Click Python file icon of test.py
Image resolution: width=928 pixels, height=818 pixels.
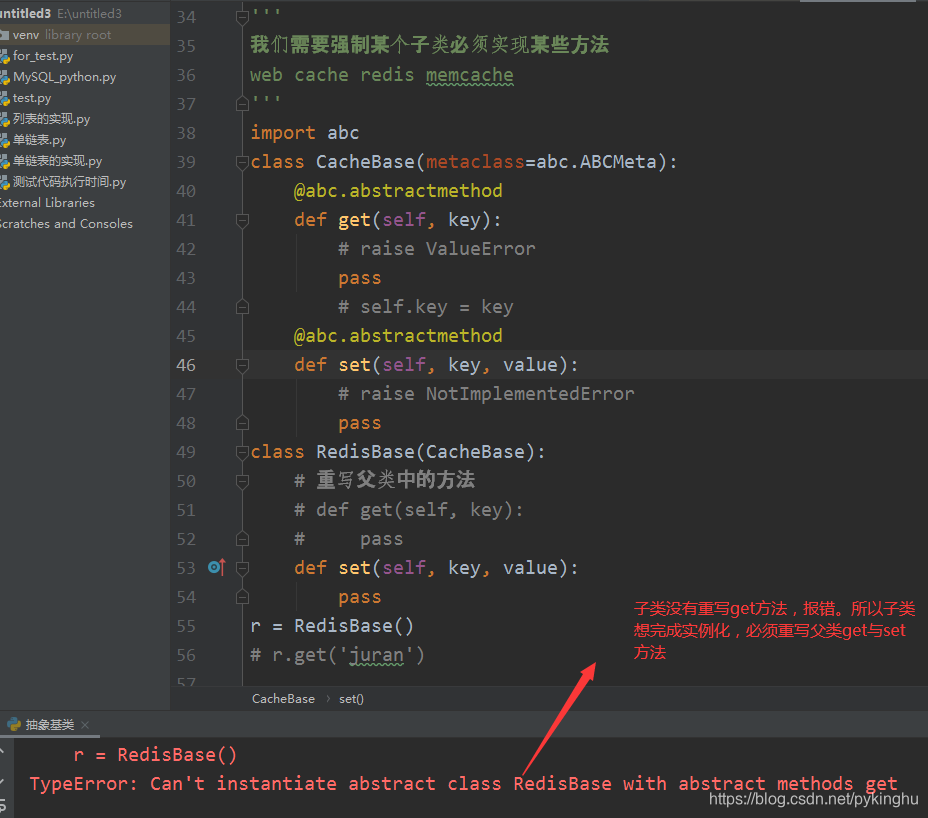click(x=5, y=99)
